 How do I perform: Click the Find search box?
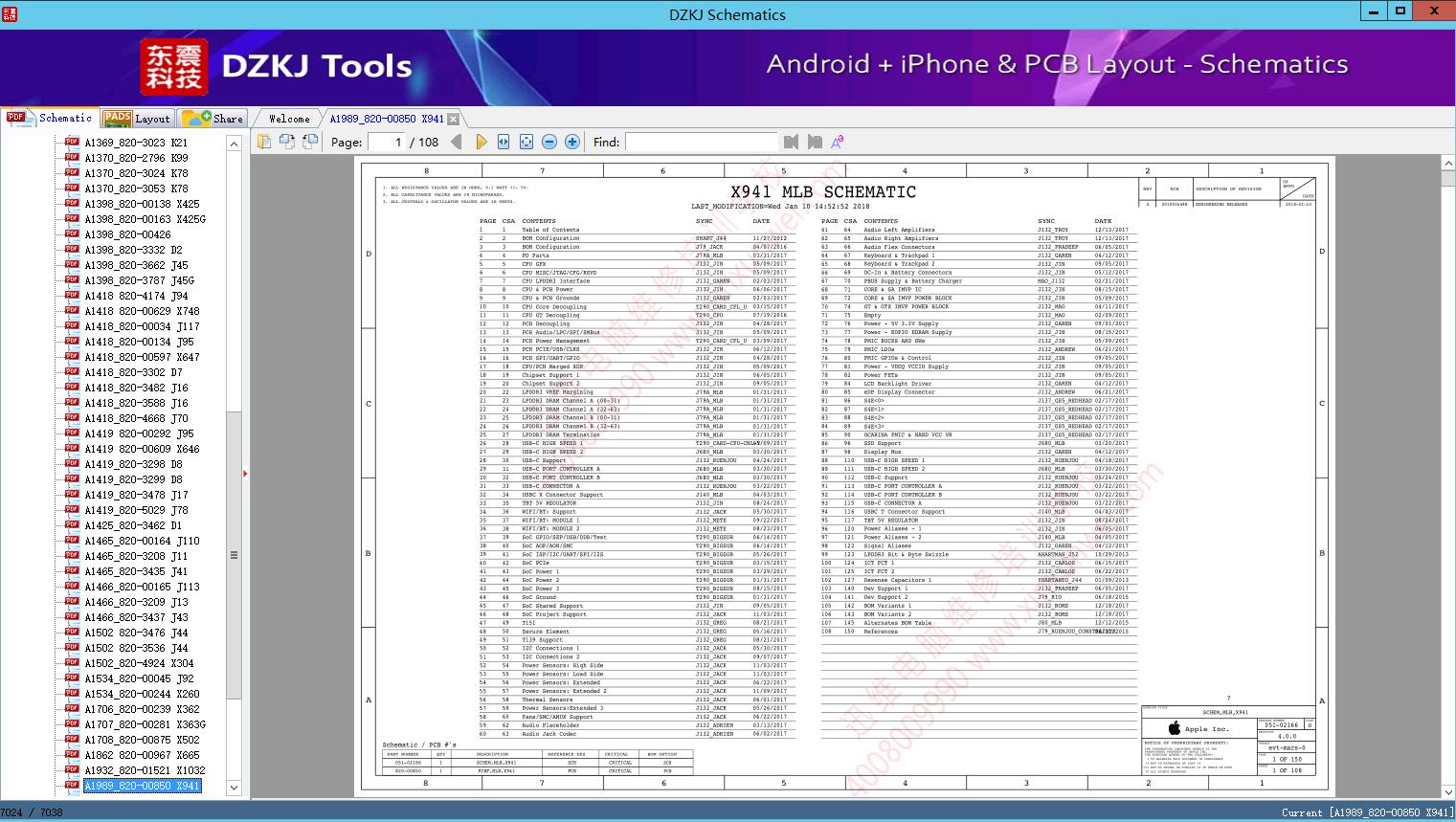[701, 142]
